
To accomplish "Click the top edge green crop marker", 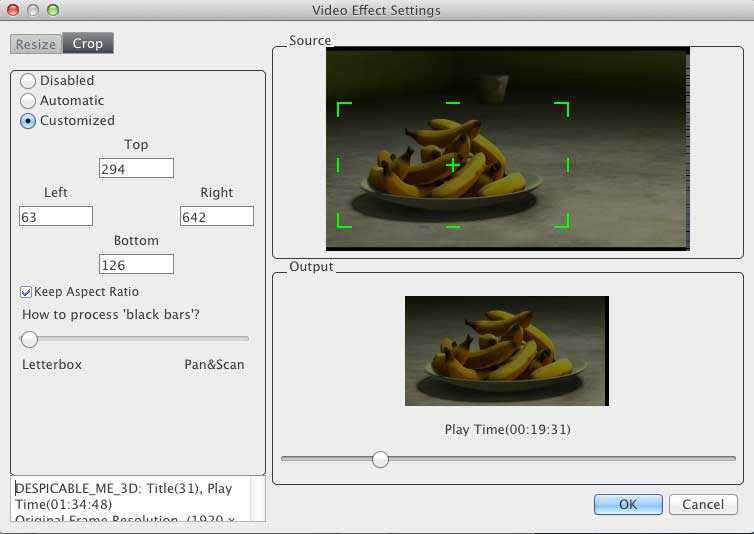I will click(453, 103).
